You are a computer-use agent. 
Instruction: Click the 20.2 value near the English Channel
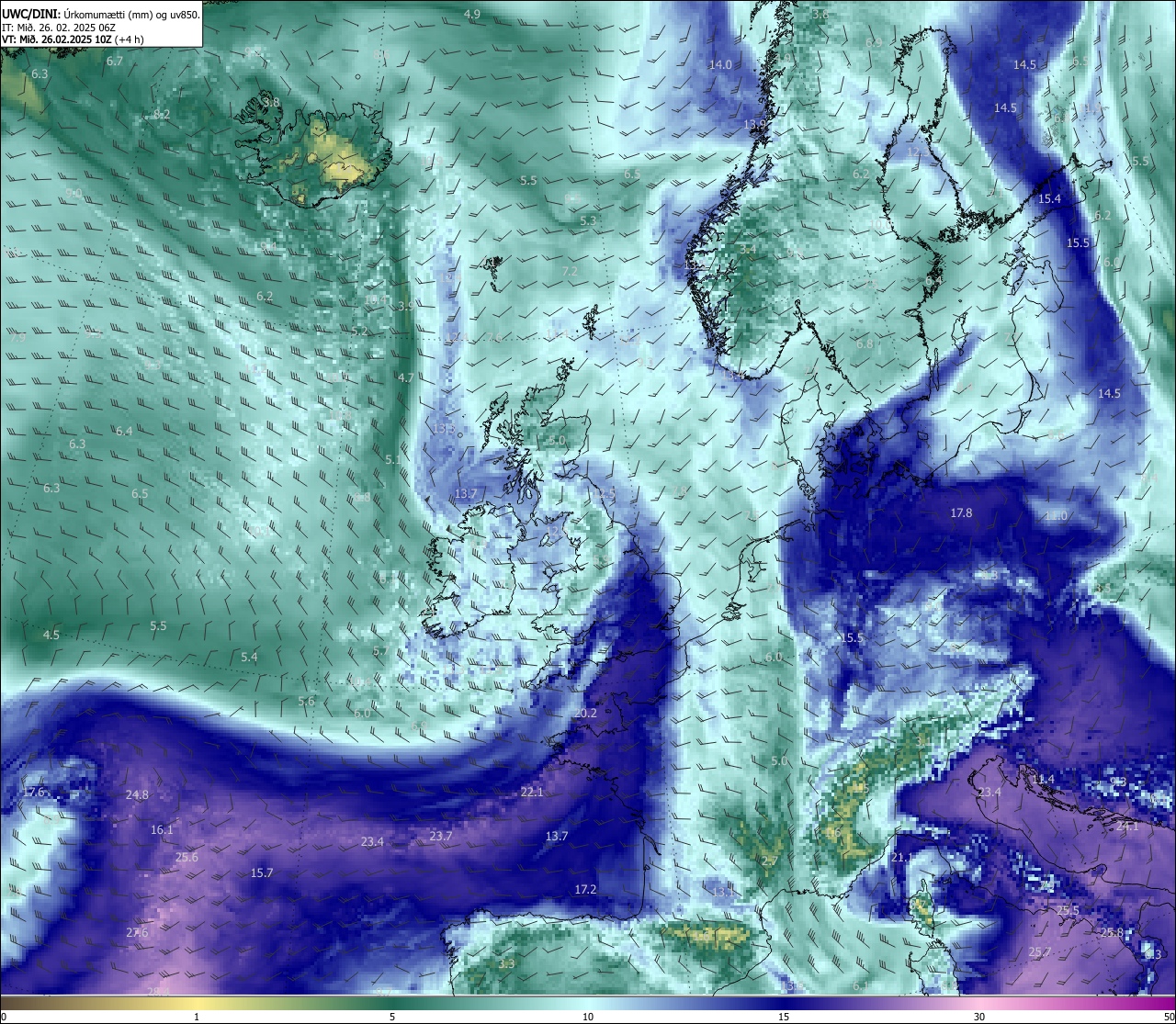point(585,713)
